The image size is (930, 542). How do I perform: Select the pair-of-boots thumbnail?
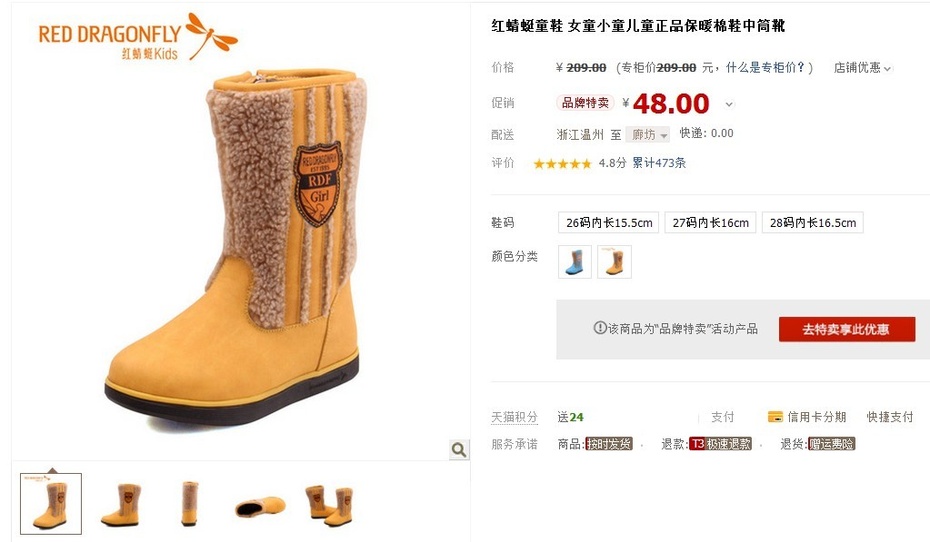[x=329, y=505]
